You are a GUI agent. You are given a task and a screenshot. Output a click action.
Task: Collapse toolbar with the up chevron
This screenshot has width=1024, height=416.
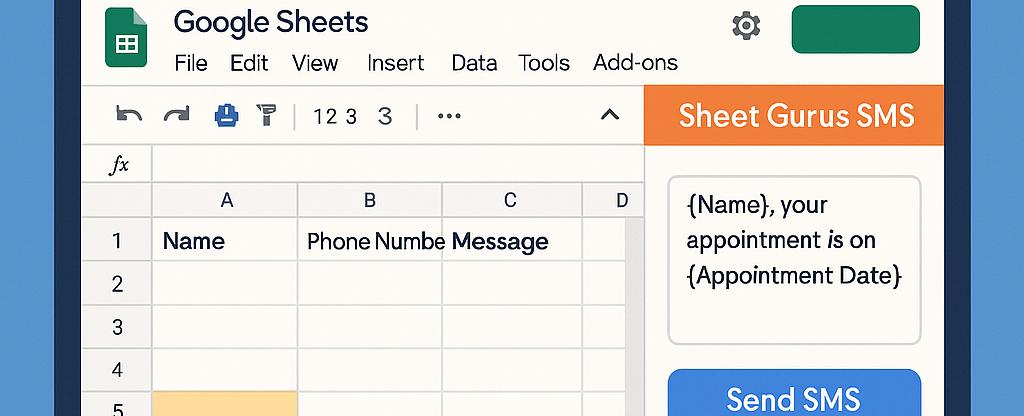point(609,116)
